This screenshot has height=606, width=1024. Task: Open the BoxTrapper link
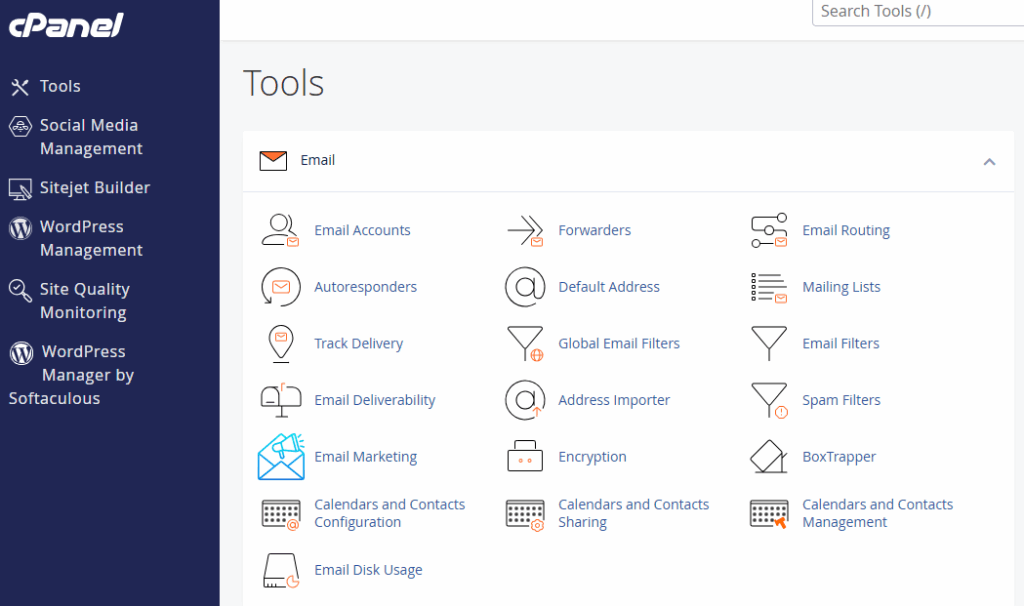[839, 457]
